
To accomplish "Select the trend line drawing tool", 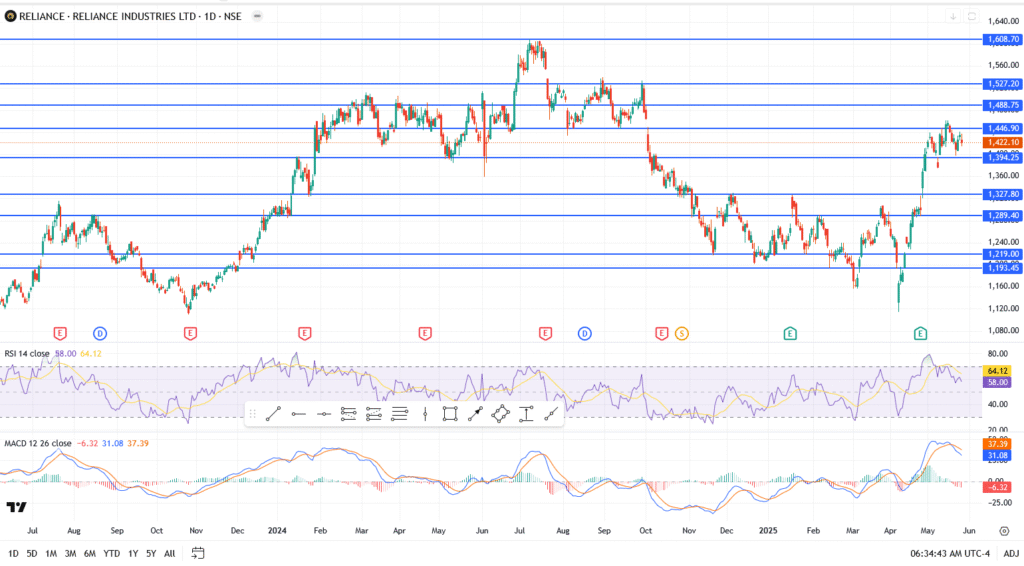I will (274, 413).
